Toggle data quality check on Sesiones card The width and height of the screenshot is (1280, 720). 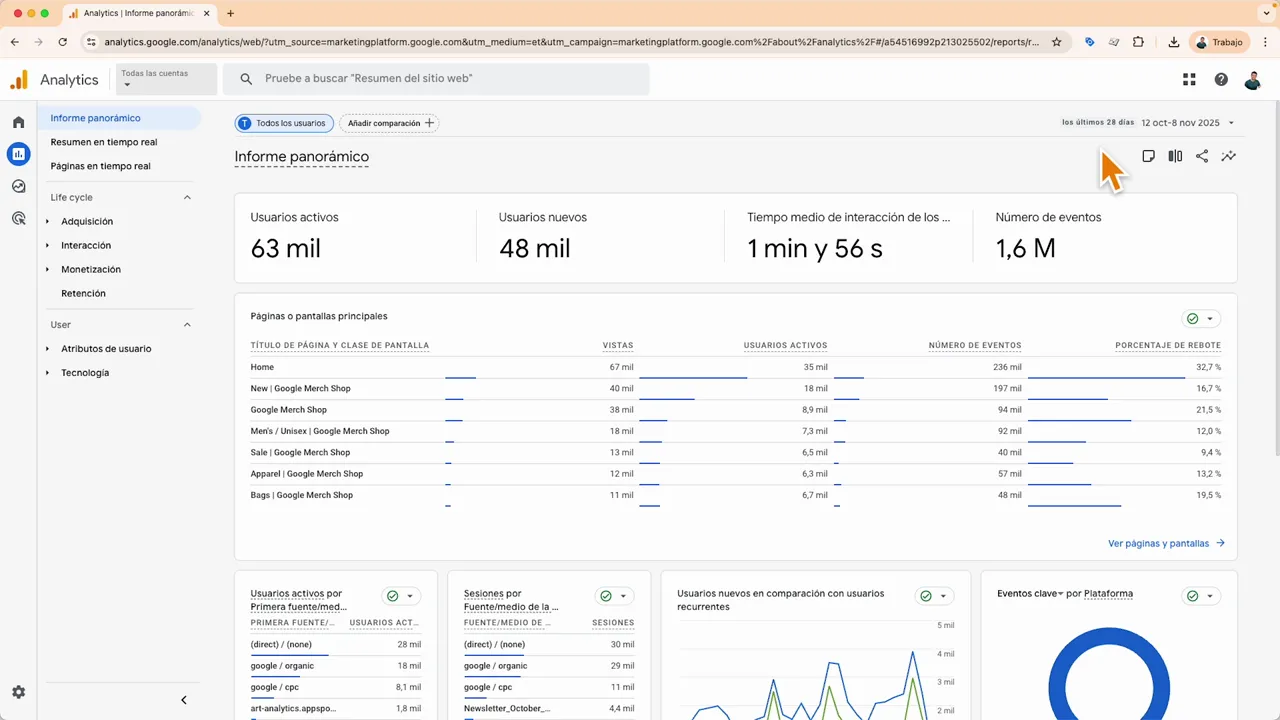click(604, 595)
